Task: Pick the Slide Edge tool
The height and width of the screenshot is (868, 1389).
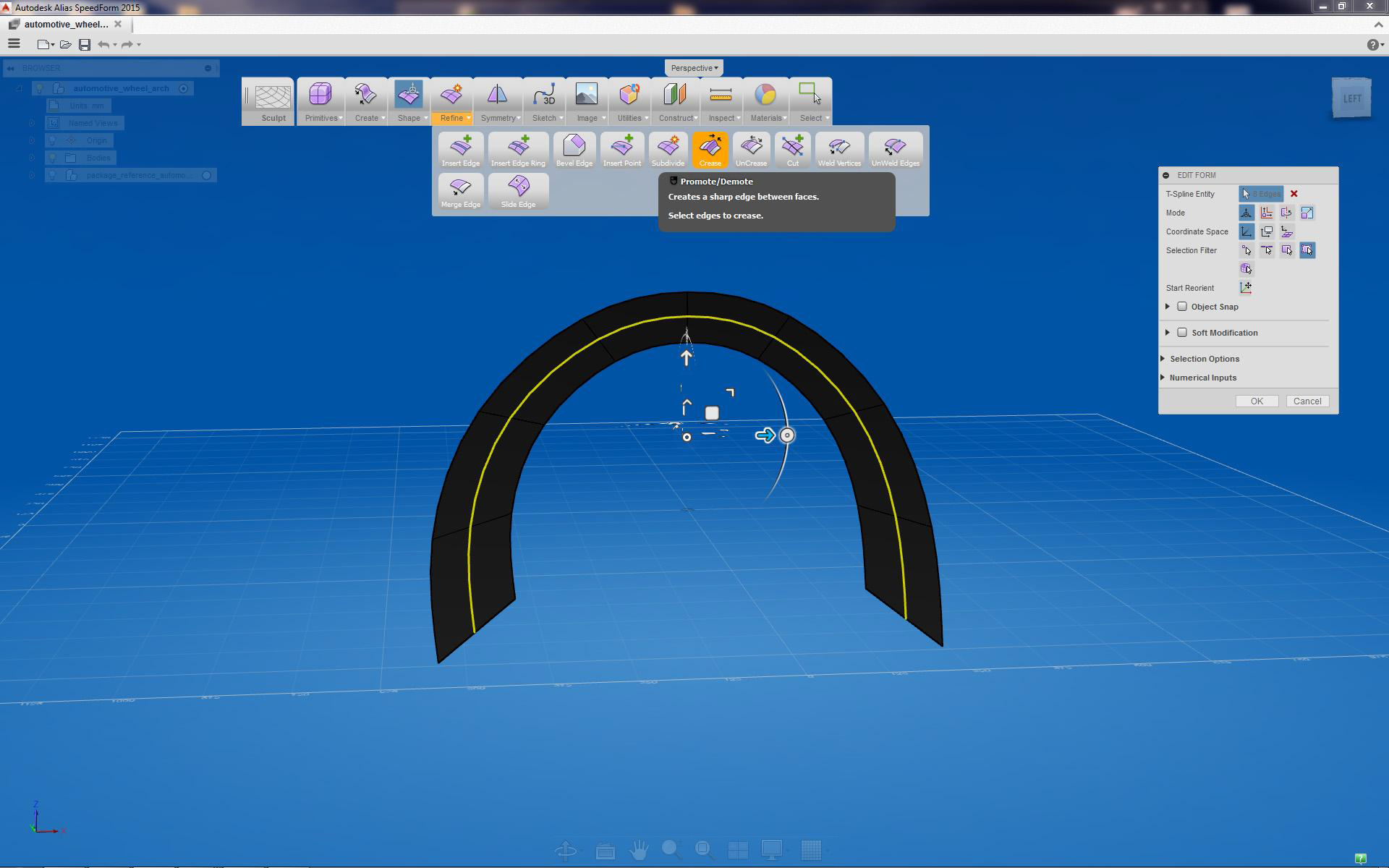Action: click(x=518, y=192)
